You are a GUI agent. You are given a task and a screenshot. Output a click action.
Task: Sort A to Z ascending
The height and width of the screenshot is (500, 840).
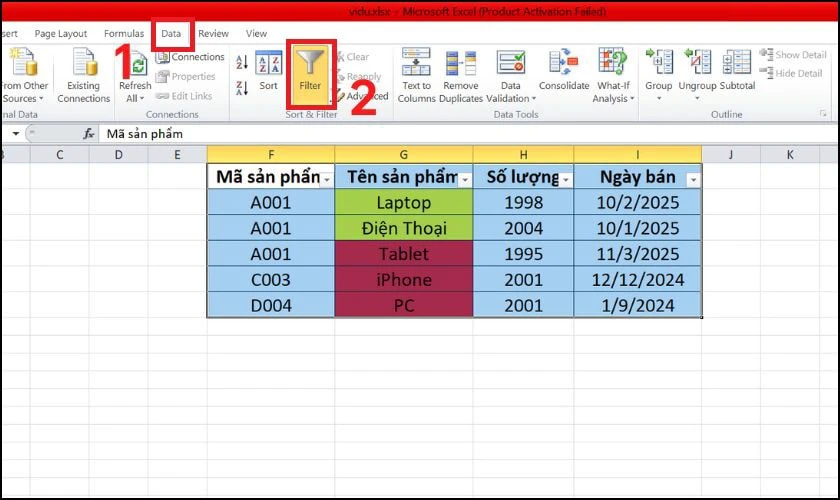(242, 62)
